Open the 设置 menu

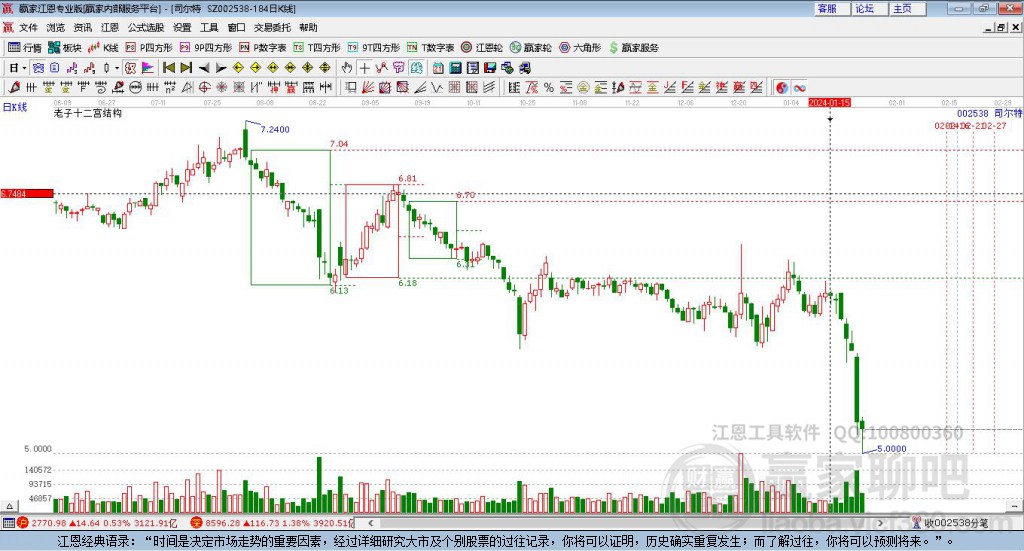coord(182,27)
